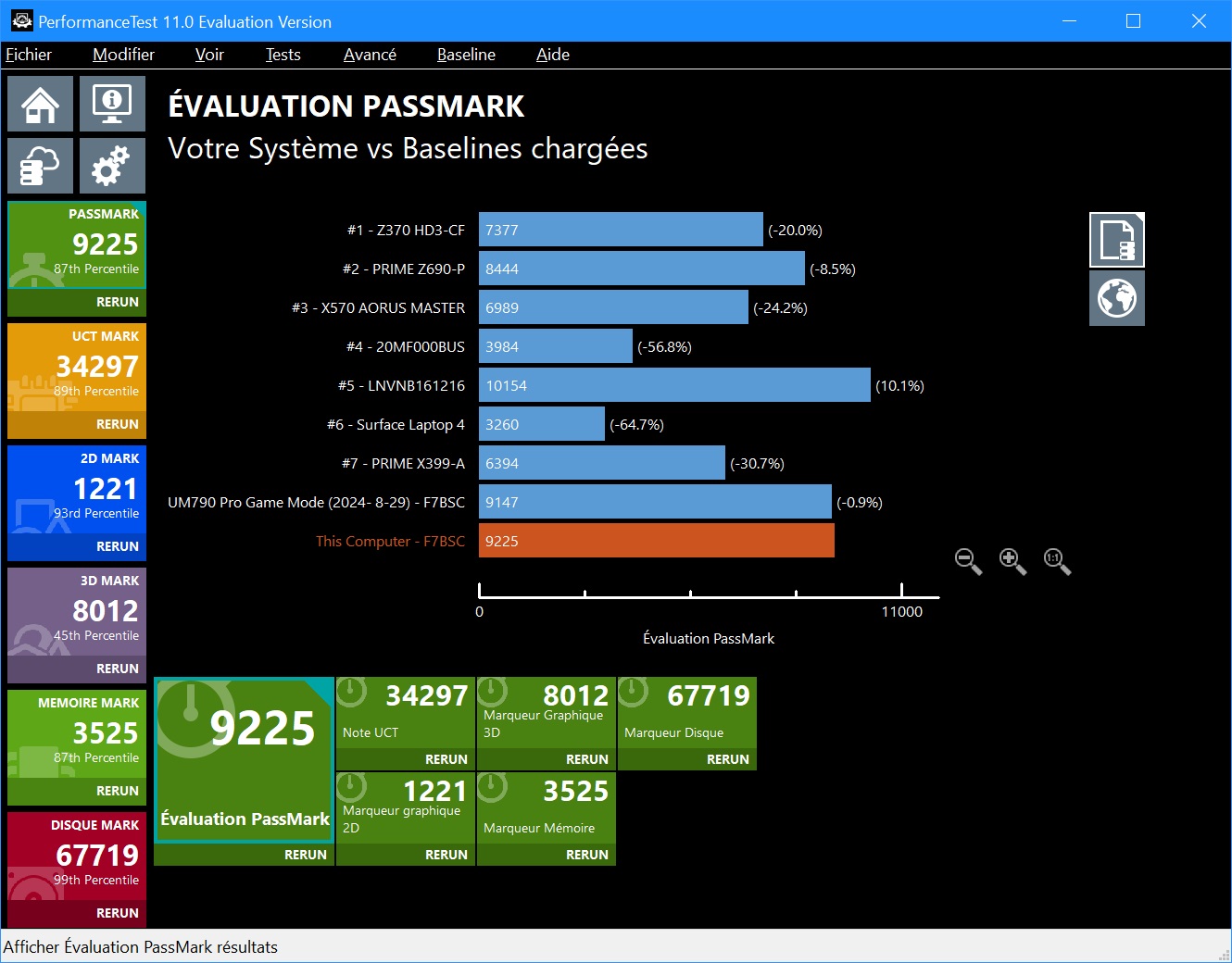Viewport: 1232px width, 963px height.
Task: Open the Baseline menu
Action: (x=466, y=55)
